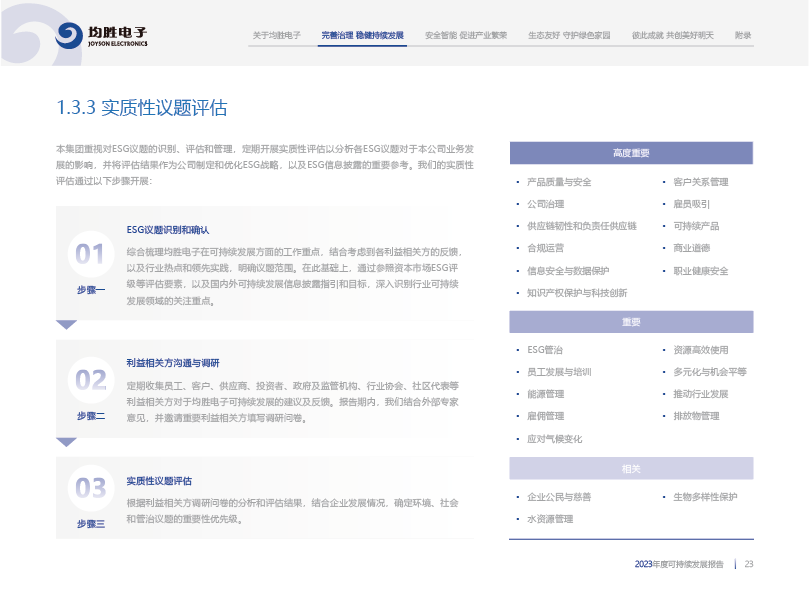Click the 1.3.3 实质性议题评估 section title
The height and width of the screenshot is (596, 809).
coord(142,107)
